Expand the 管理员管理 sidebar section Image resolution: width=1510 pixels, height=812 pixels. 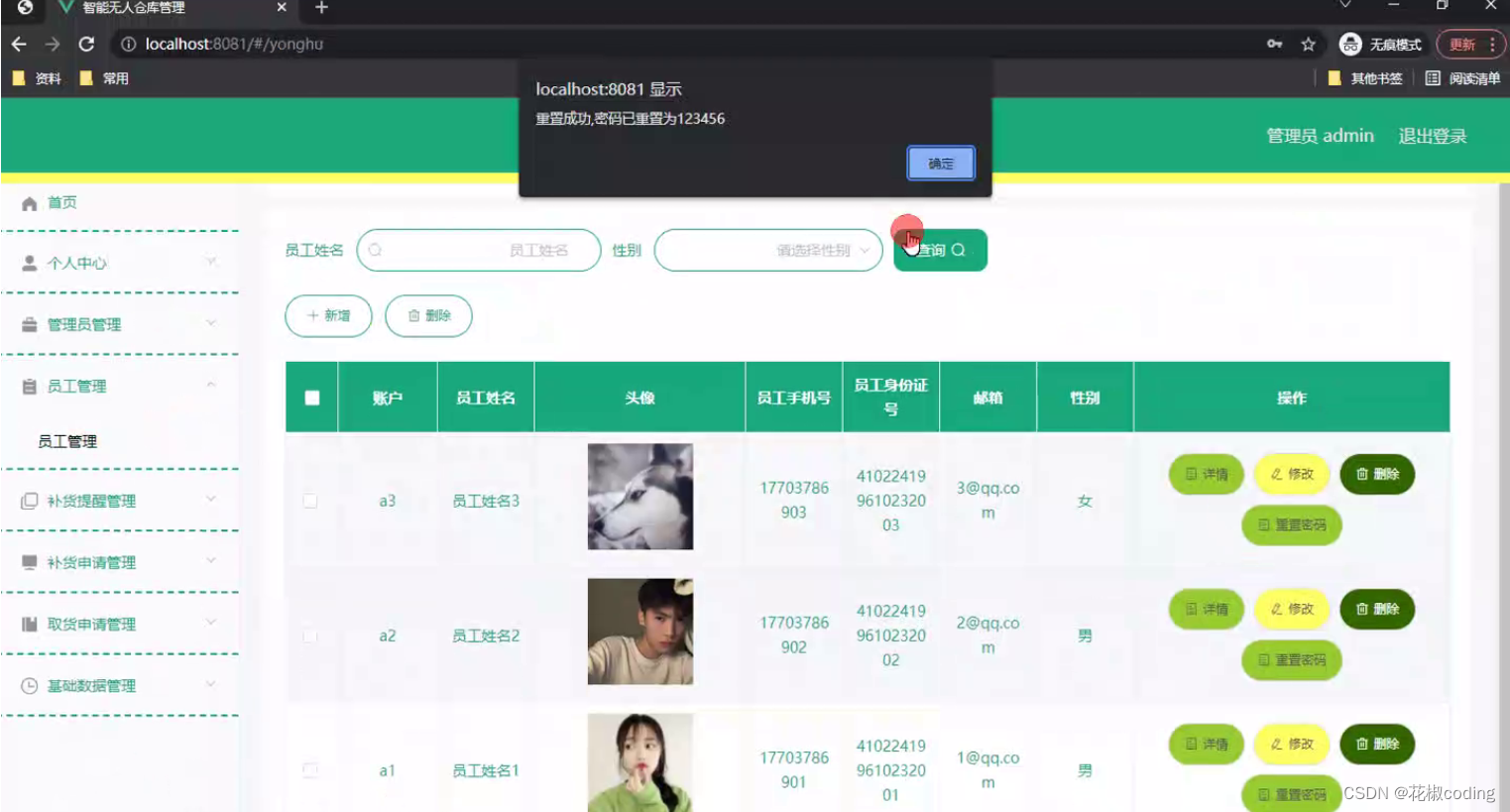[x=83, y=324]
